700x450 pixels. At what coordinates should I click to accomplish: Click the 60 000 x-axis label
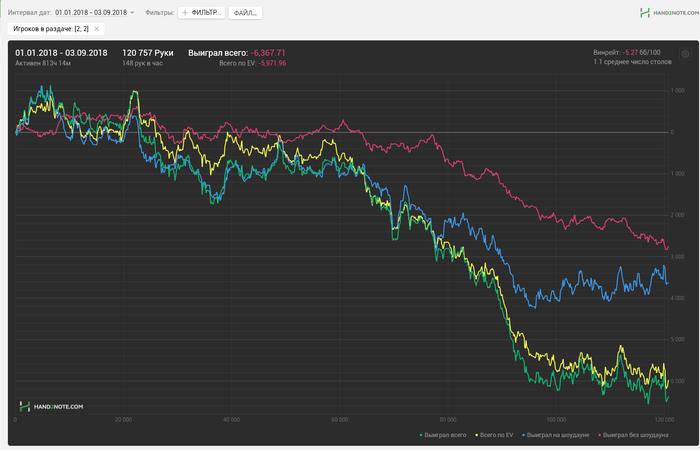click(340, 420)
